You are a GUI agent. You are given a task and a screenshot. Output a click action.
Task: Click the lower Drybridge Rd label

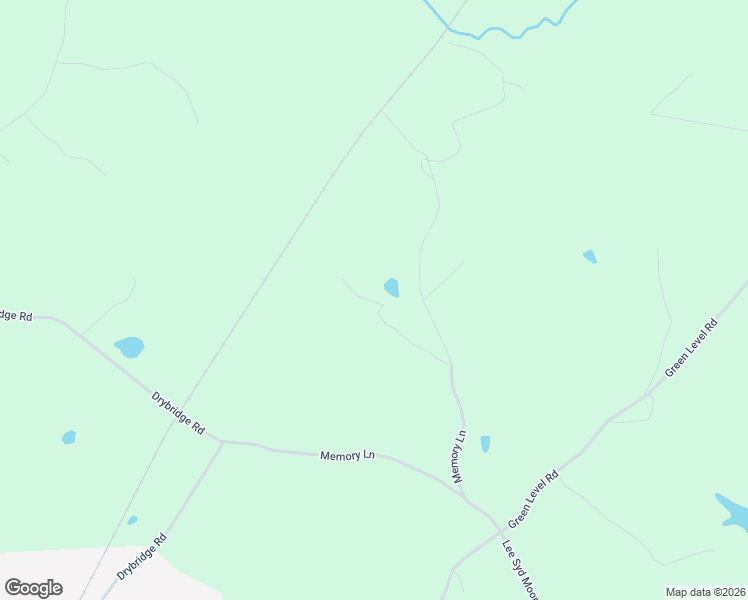142,556
